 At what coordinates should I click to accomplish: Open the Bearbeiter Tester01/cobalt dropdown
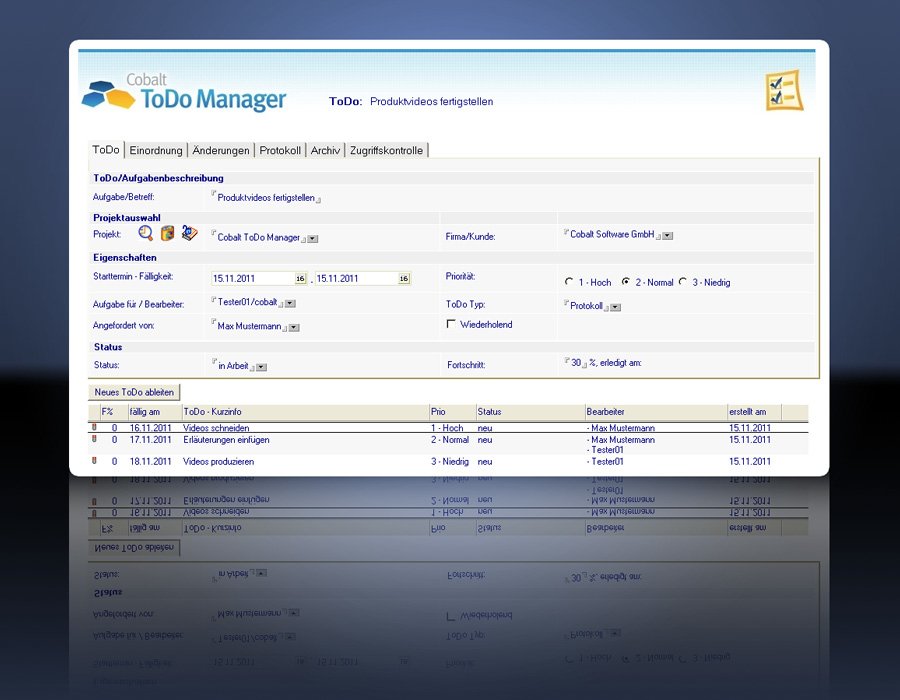pyautogui.click(x=290, y=304)
